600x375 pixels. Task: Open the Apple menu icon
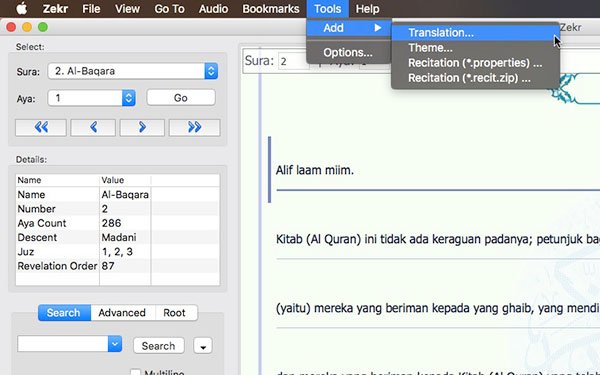tap(22, 8)
